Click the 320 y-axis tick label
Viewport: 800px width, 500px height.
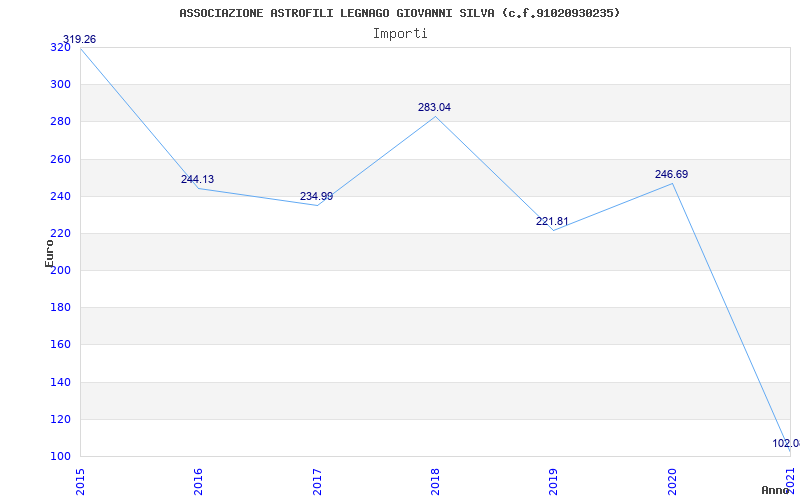[60, 47]
